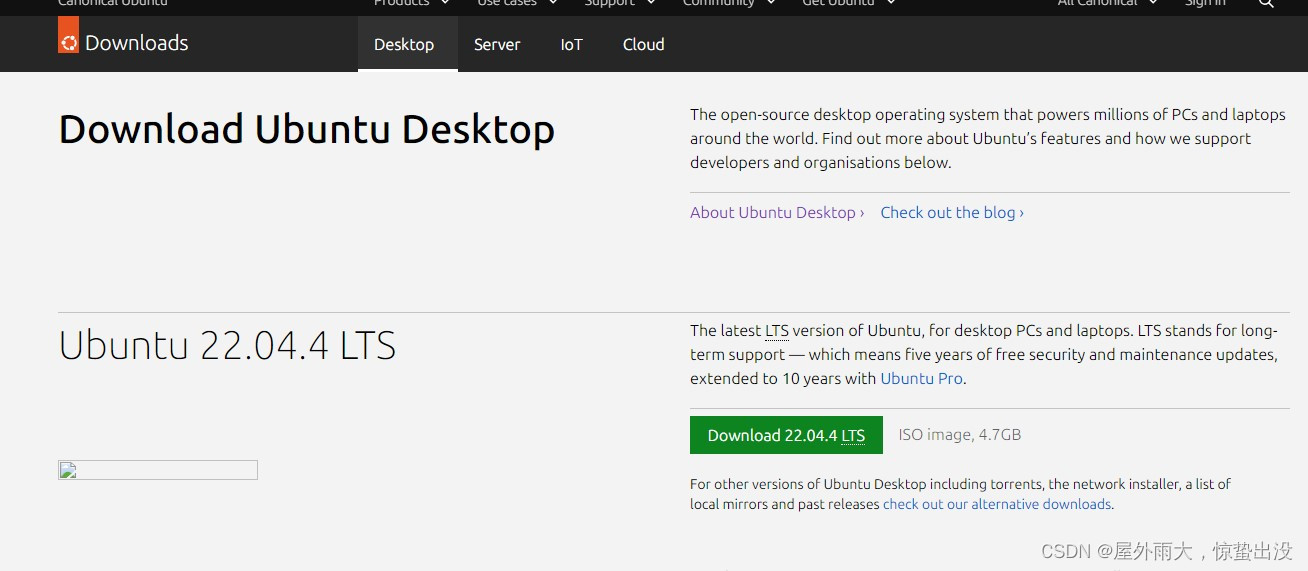1308x571 pixels.
Task: Open the Ubuntu Pro link
Action: pos(921,378)
